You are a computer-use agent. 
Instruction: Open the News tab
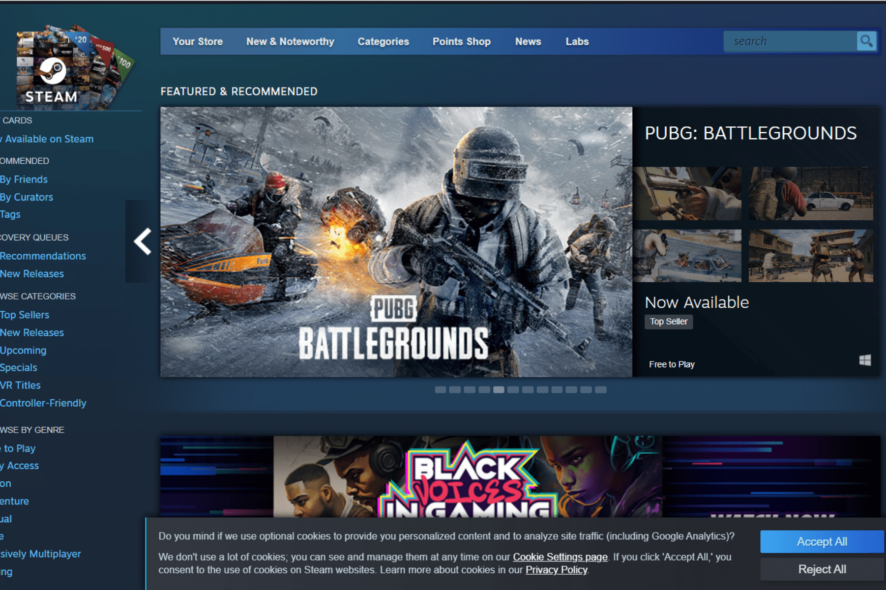[528, 41]
